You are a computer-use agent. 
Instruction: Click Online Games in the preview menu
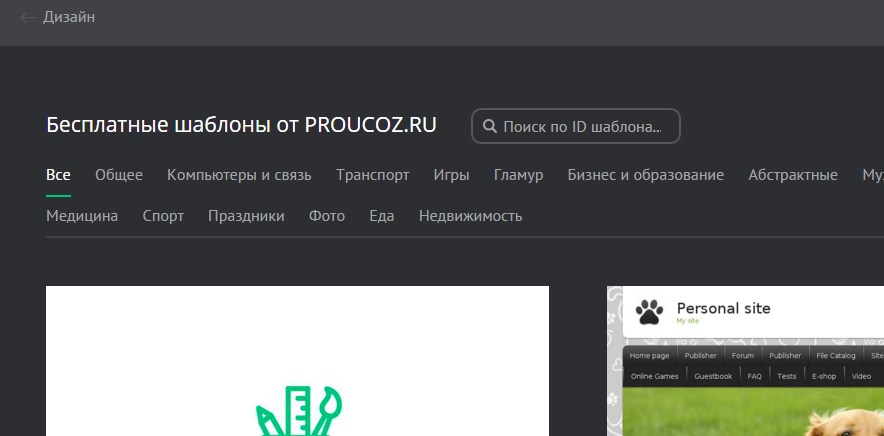[x=655, y=376]
